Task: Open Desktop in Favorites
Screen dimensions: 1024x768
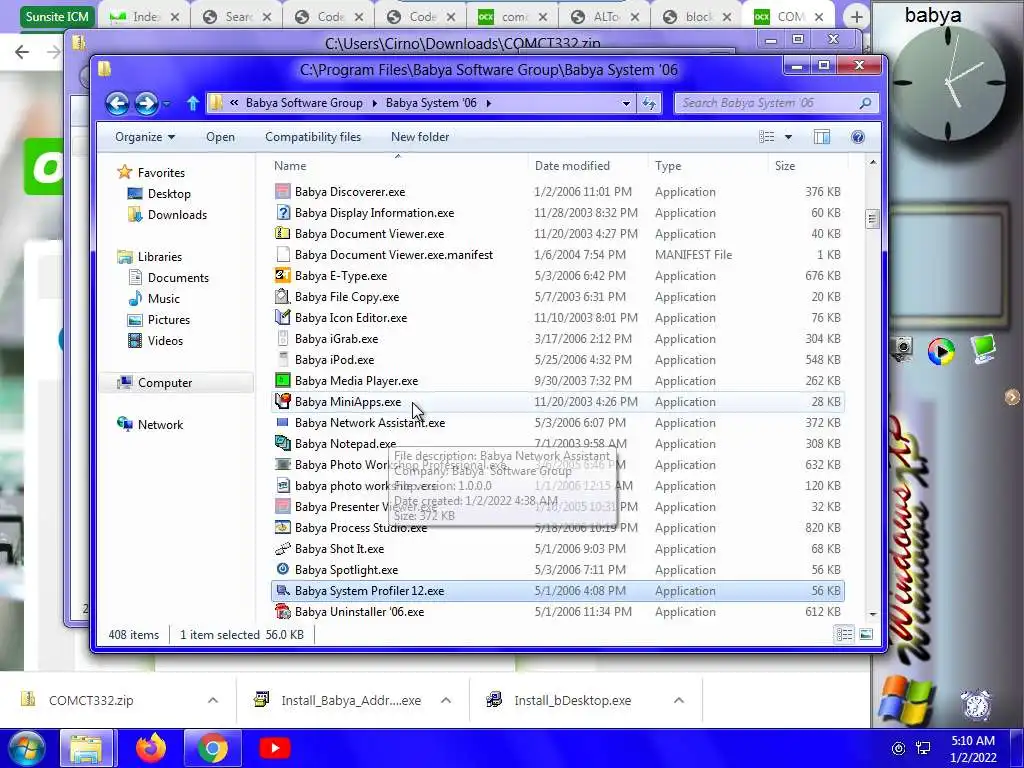Action: 158,193
